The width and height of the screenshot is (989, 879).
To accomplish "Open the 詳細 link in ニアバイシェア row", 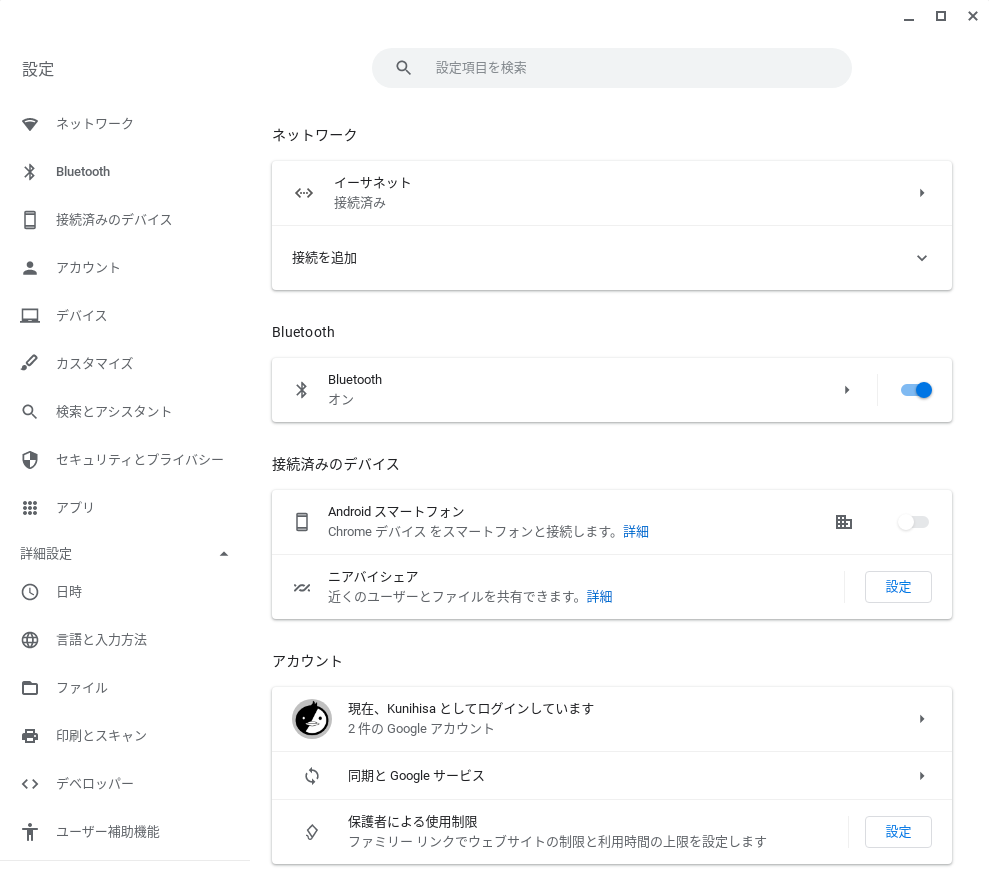I will [599, 597].
